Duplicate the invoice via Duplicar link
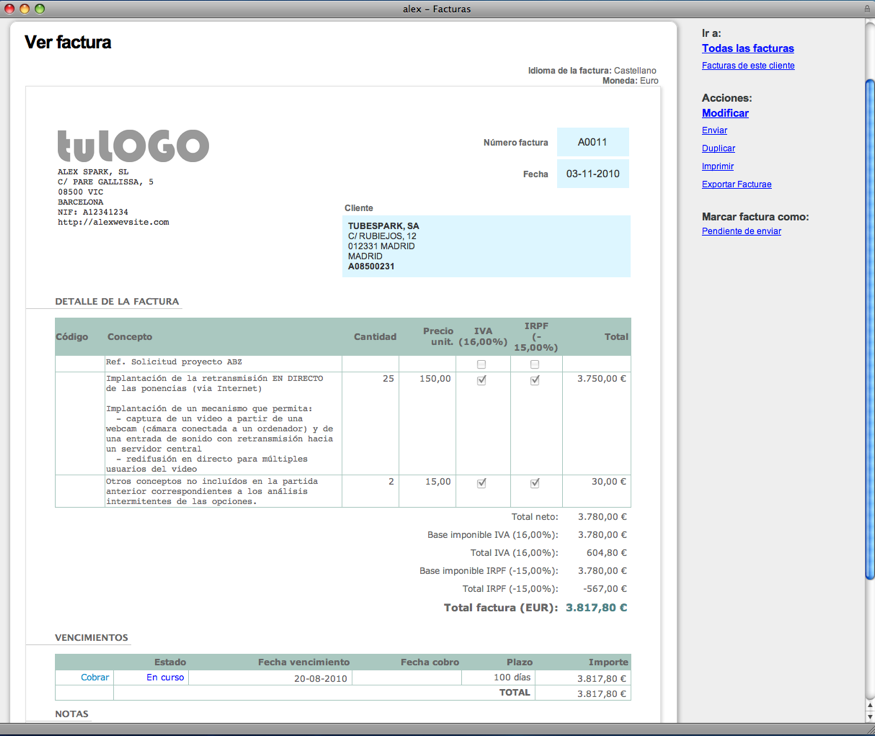The height and width of the screenshot is (736, 875). tap(718, 149)
